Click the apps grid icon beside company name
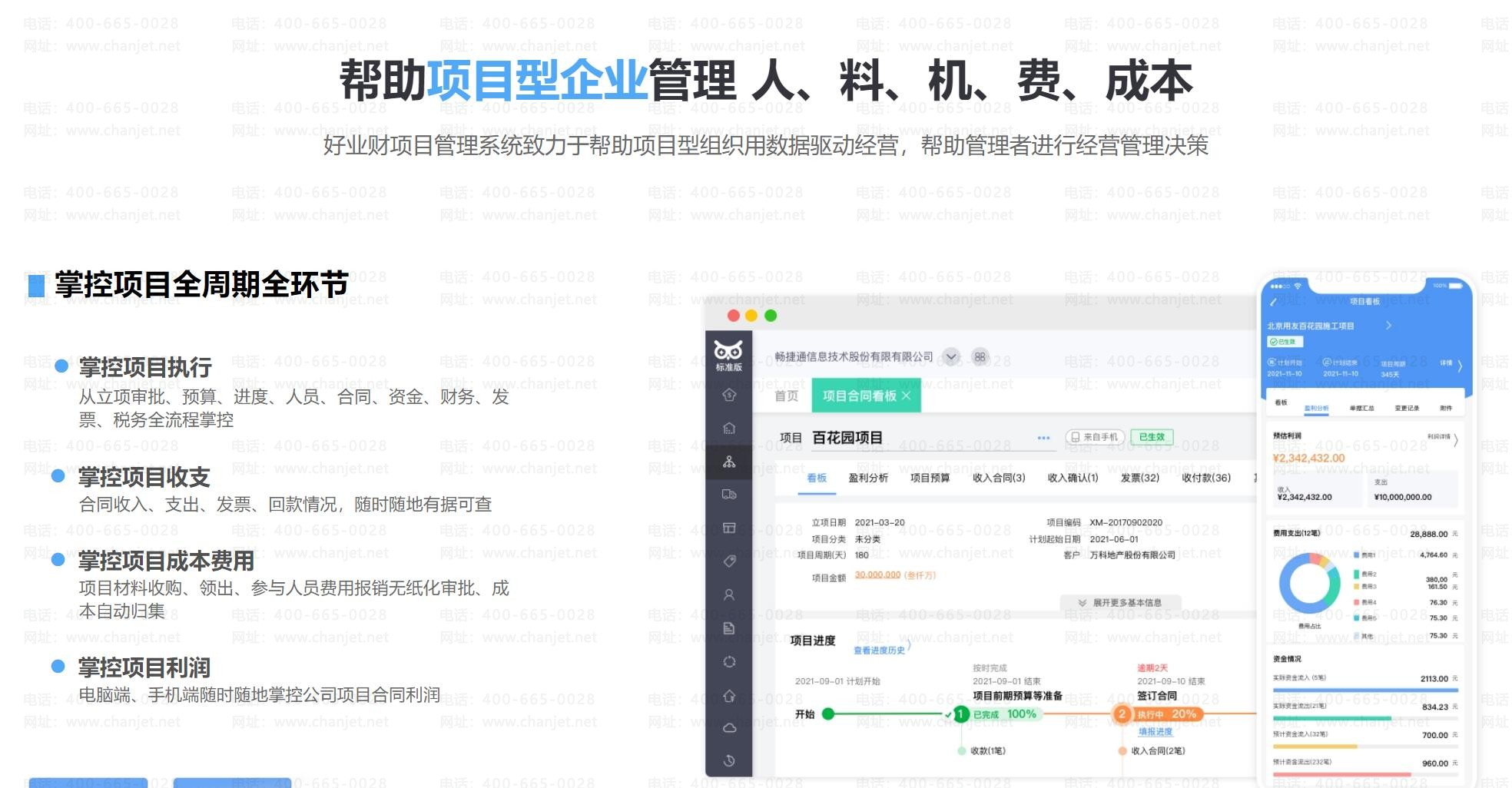The width and height of the screenshot is (1512, 788). [980, 356]
